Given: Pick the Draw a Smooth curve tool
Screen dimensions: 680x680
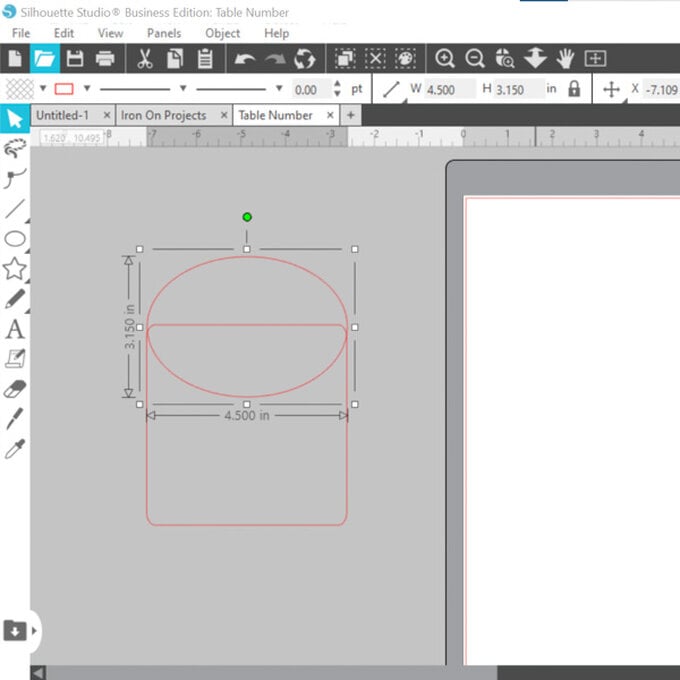Looking at the screenshot, I should pyautogui.click(x=15, y=178).
